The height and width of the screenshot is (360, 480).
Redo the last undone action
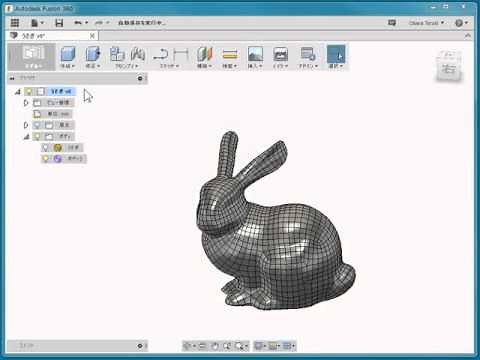[x=99, y=23]
